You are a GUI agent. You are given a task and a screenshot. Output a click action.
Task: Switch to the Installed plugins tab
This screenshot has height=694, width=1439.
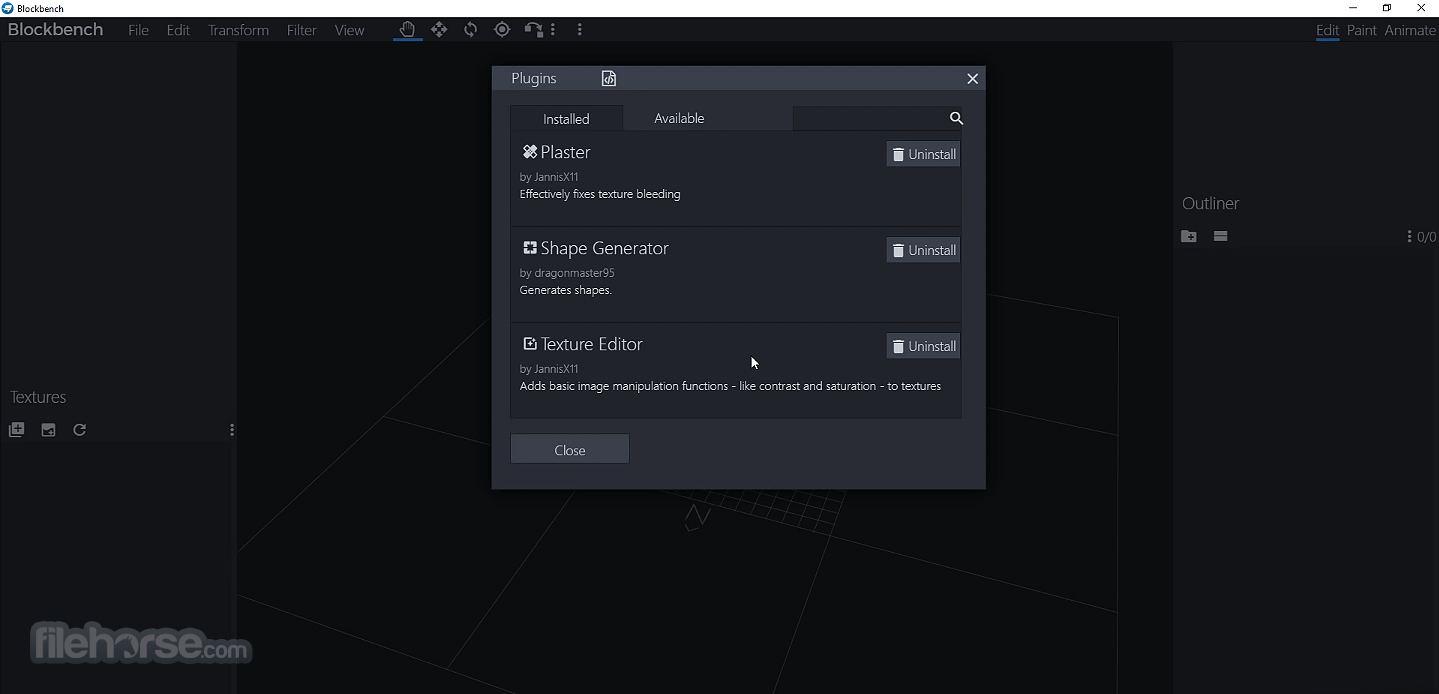pos(566,118)
